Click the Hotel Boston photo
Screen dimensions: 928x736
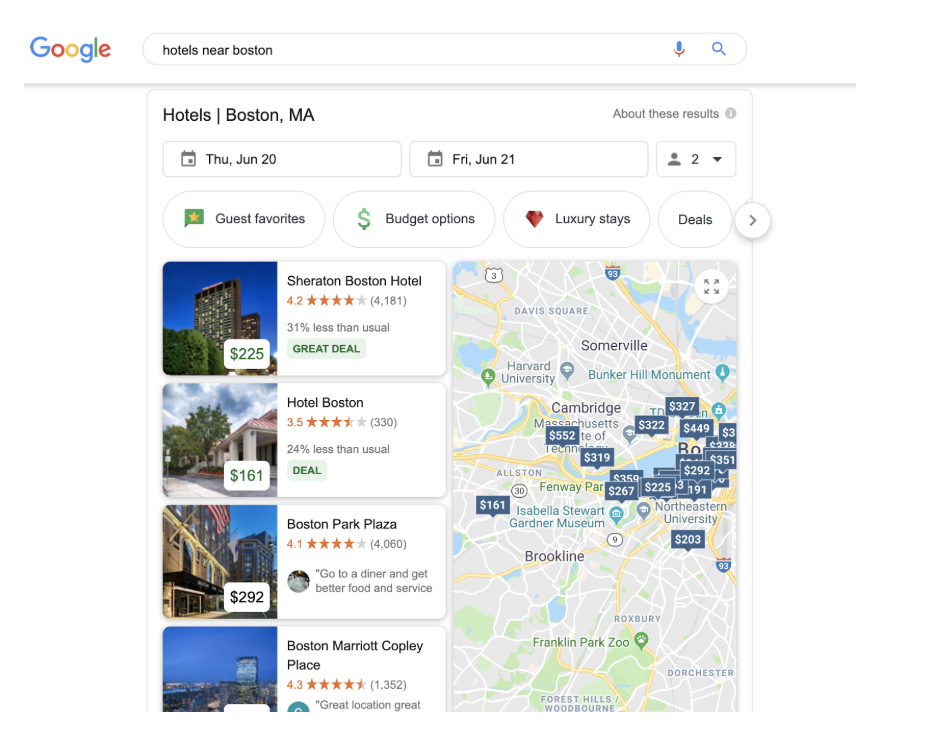tap(220, 440)
